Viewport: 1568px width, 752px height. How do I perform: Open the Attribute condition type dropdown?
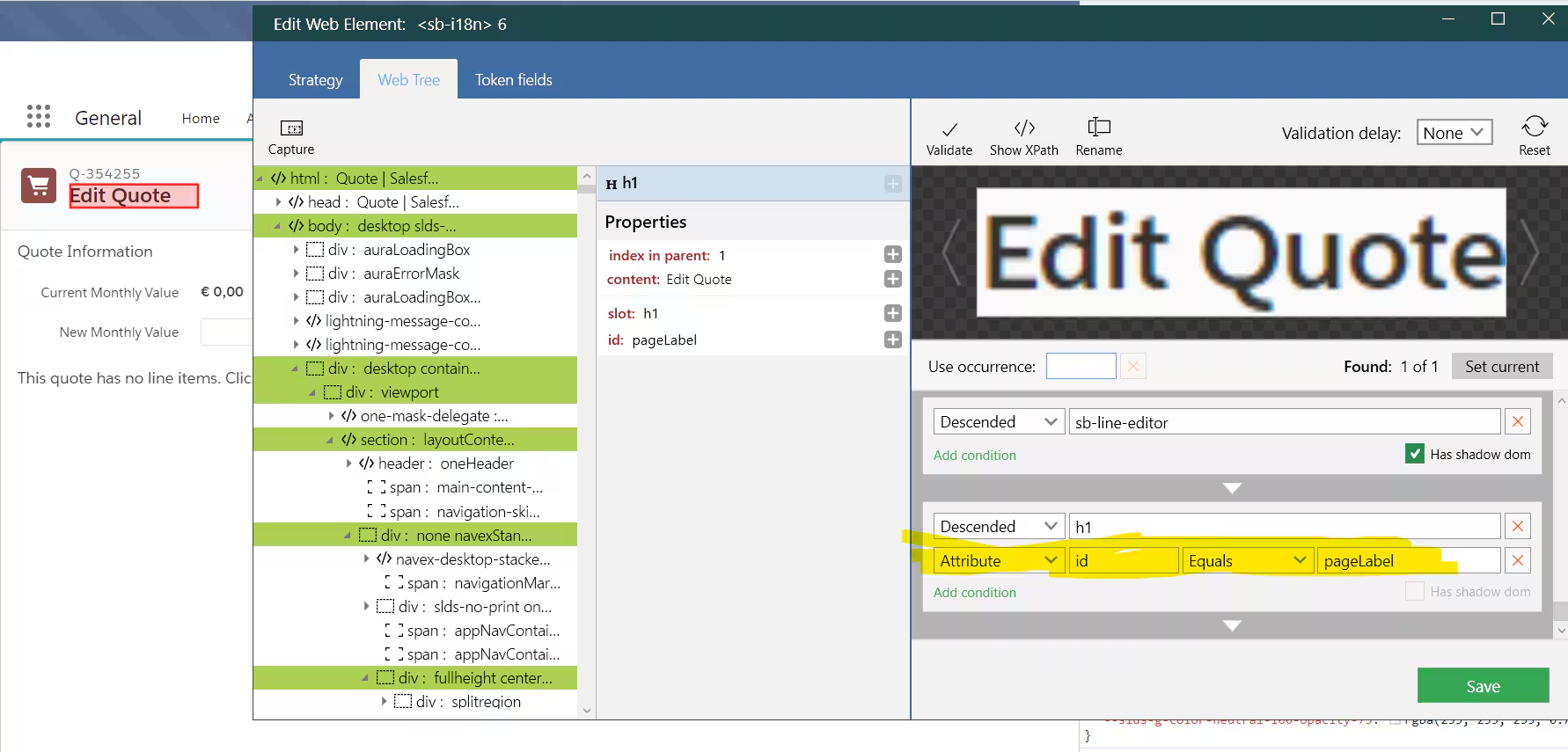998,560
